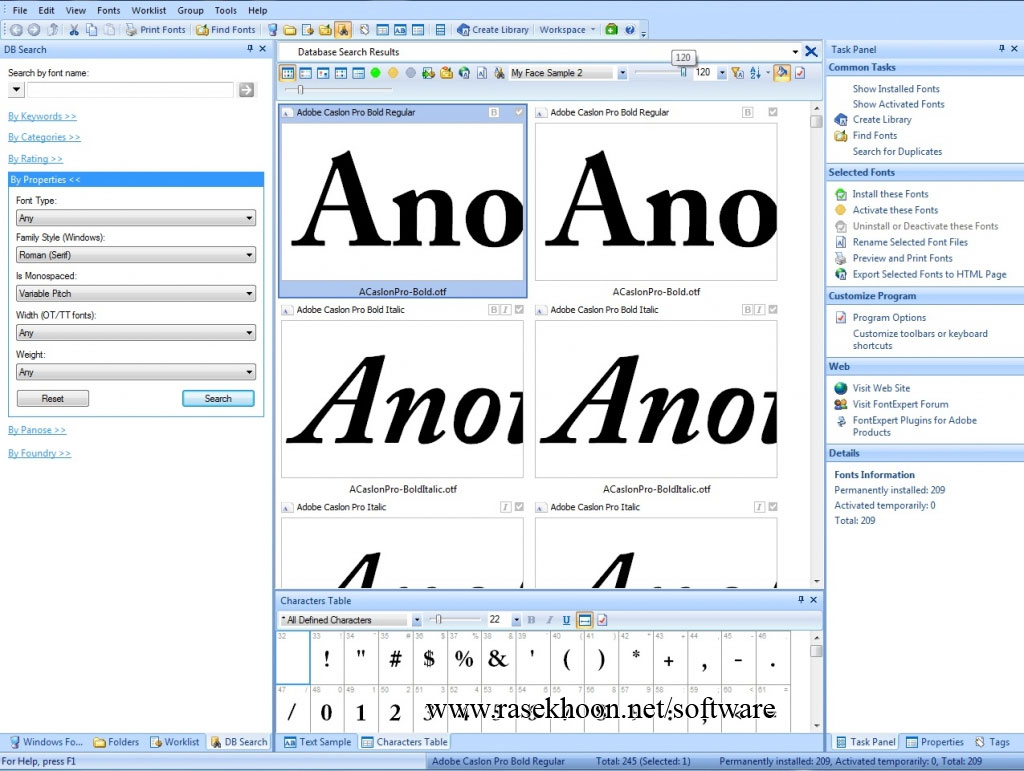Click the sort A-Z icon in results toolbar
1024x771 pixels.
tap(755, 73)
